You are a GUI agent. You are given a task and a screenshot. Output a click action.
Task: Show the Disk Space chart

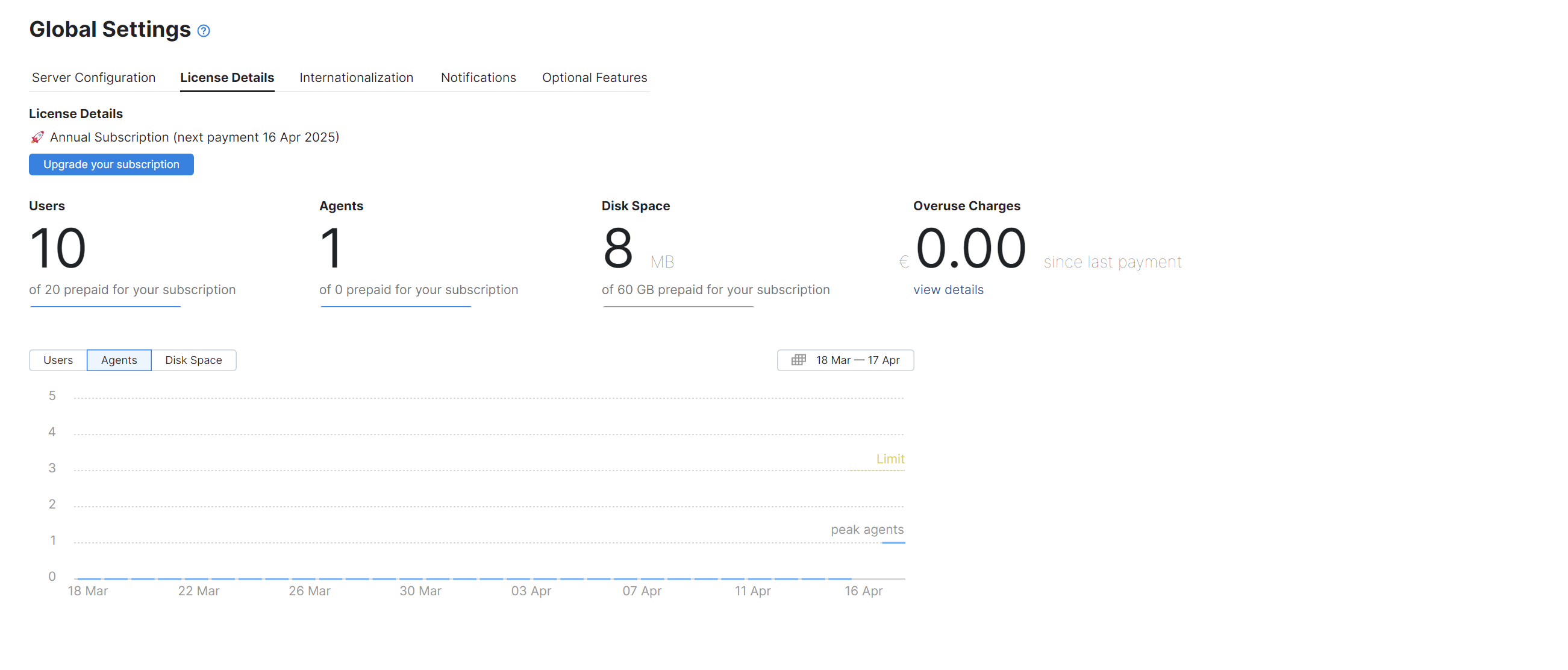193,360
